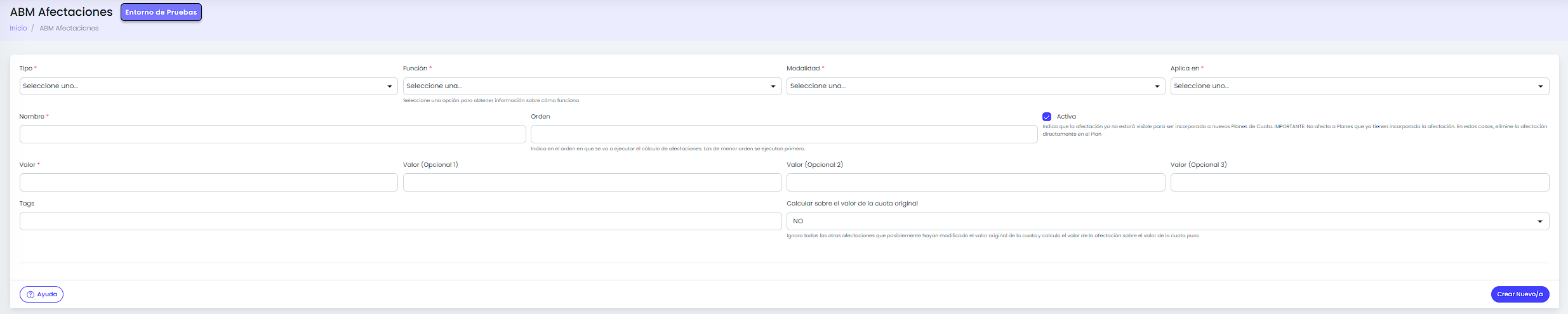Focus the Orden input field

pos(784,134)
